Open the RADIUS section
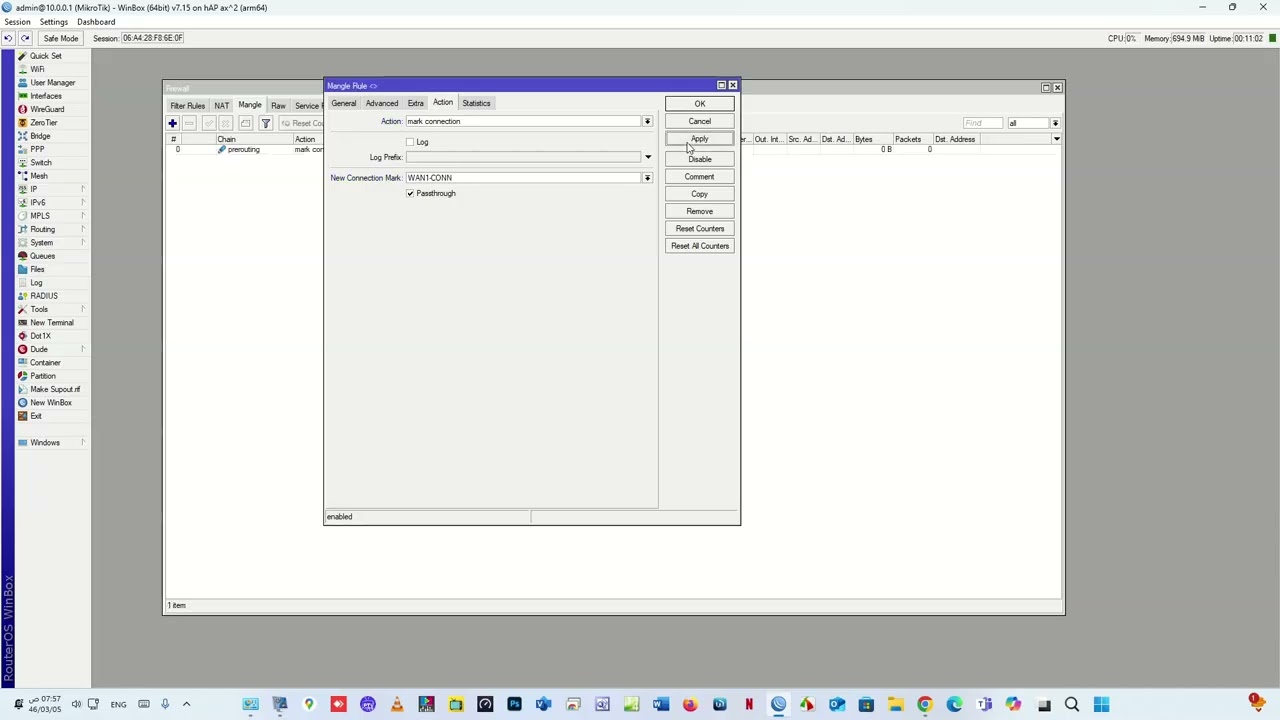 pos(43,296)
